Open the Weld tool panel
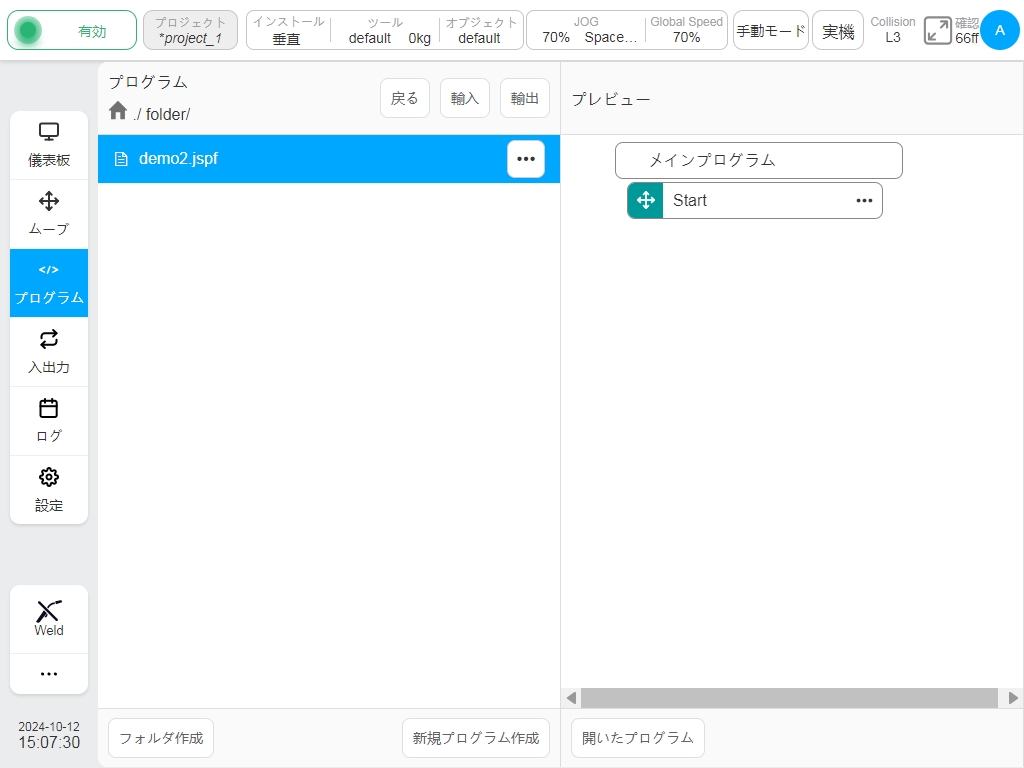 (49, 618)
